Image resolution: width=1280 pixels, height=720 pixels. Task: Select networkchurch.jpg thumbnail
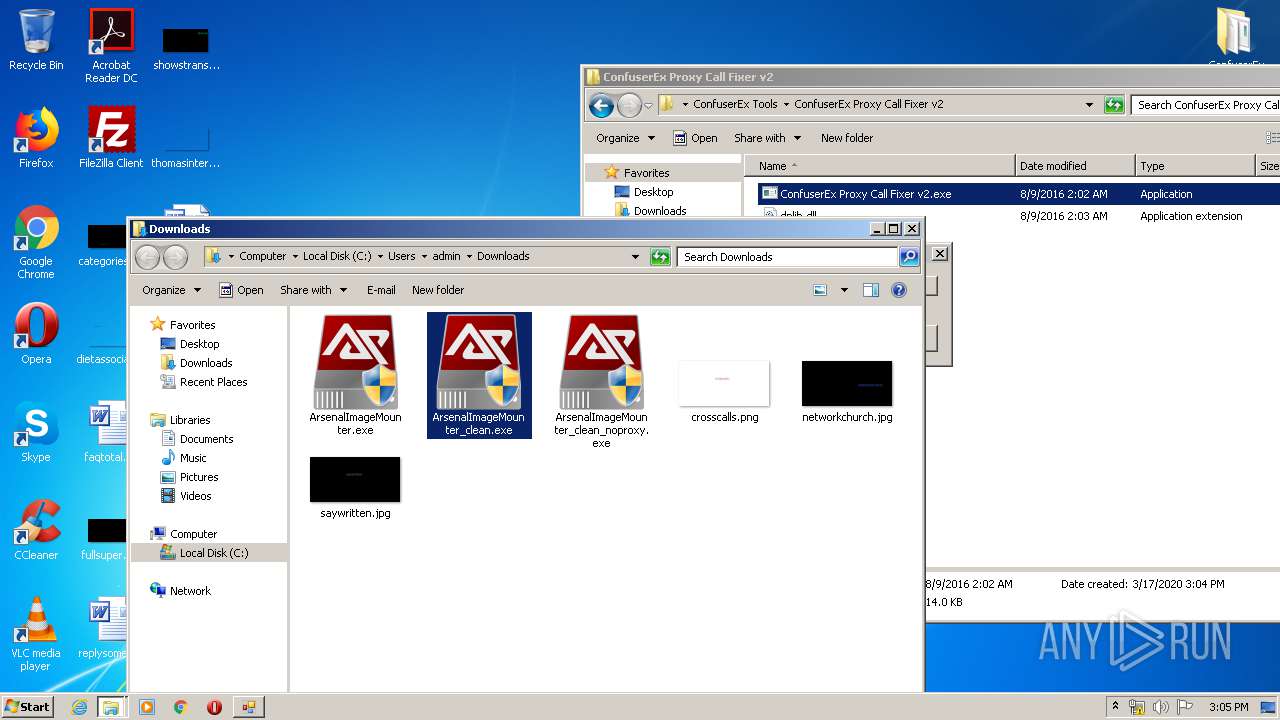(x=847, y=392)
